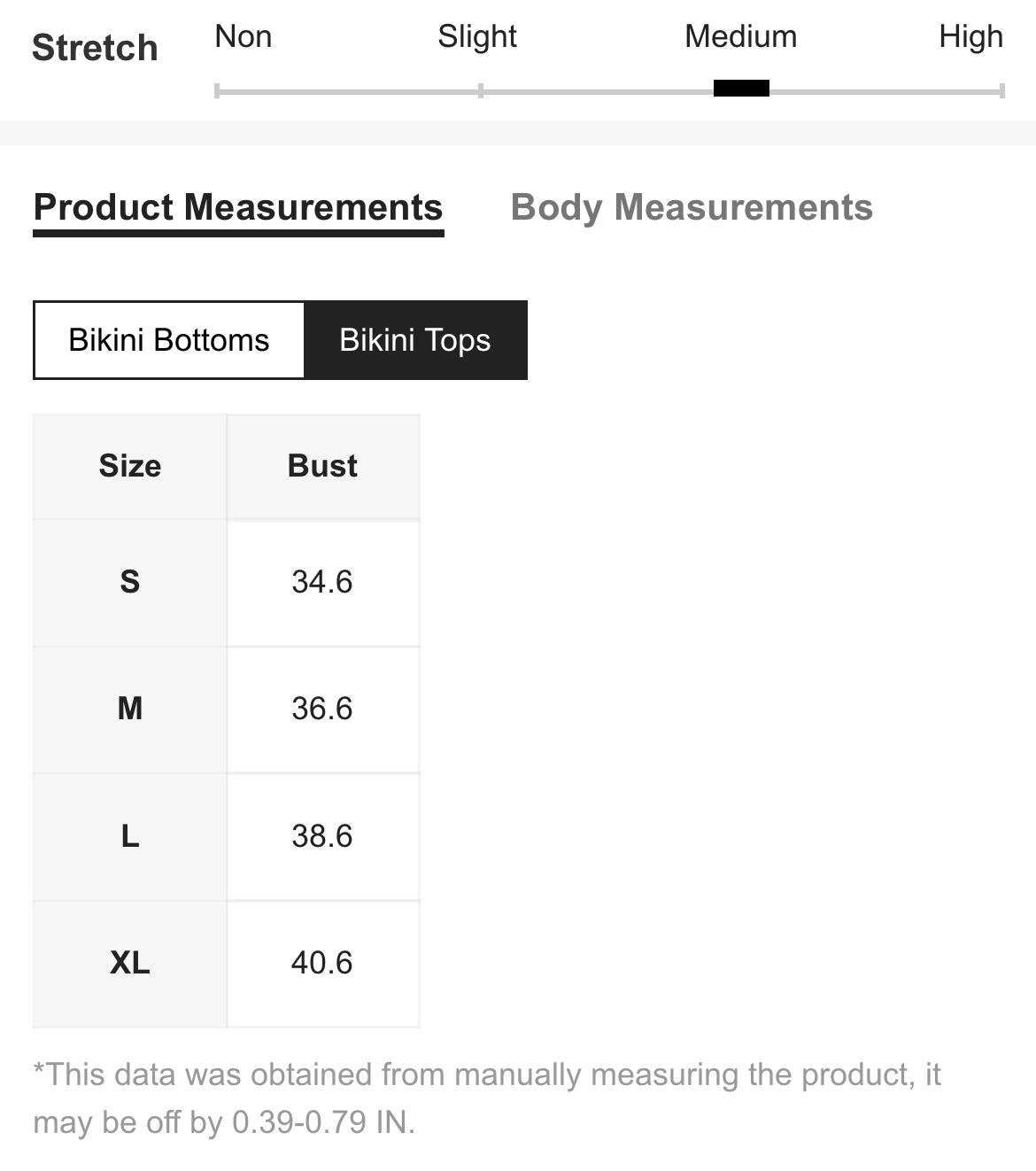Click the Non stretch label

(x=244, y=36)
